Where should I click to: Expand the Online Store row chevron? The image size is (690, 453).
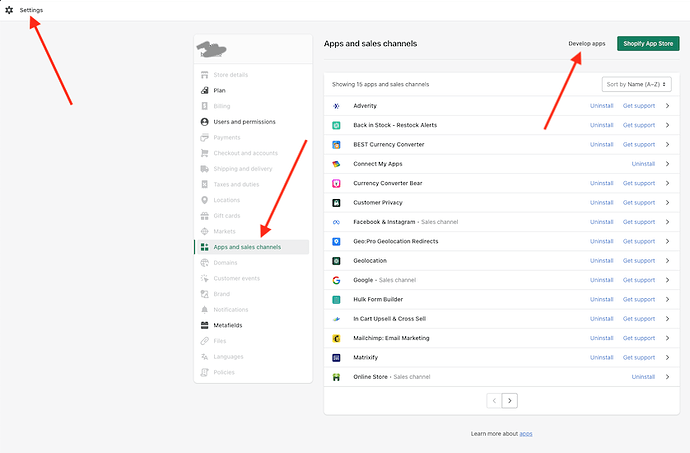coord(668,377)
